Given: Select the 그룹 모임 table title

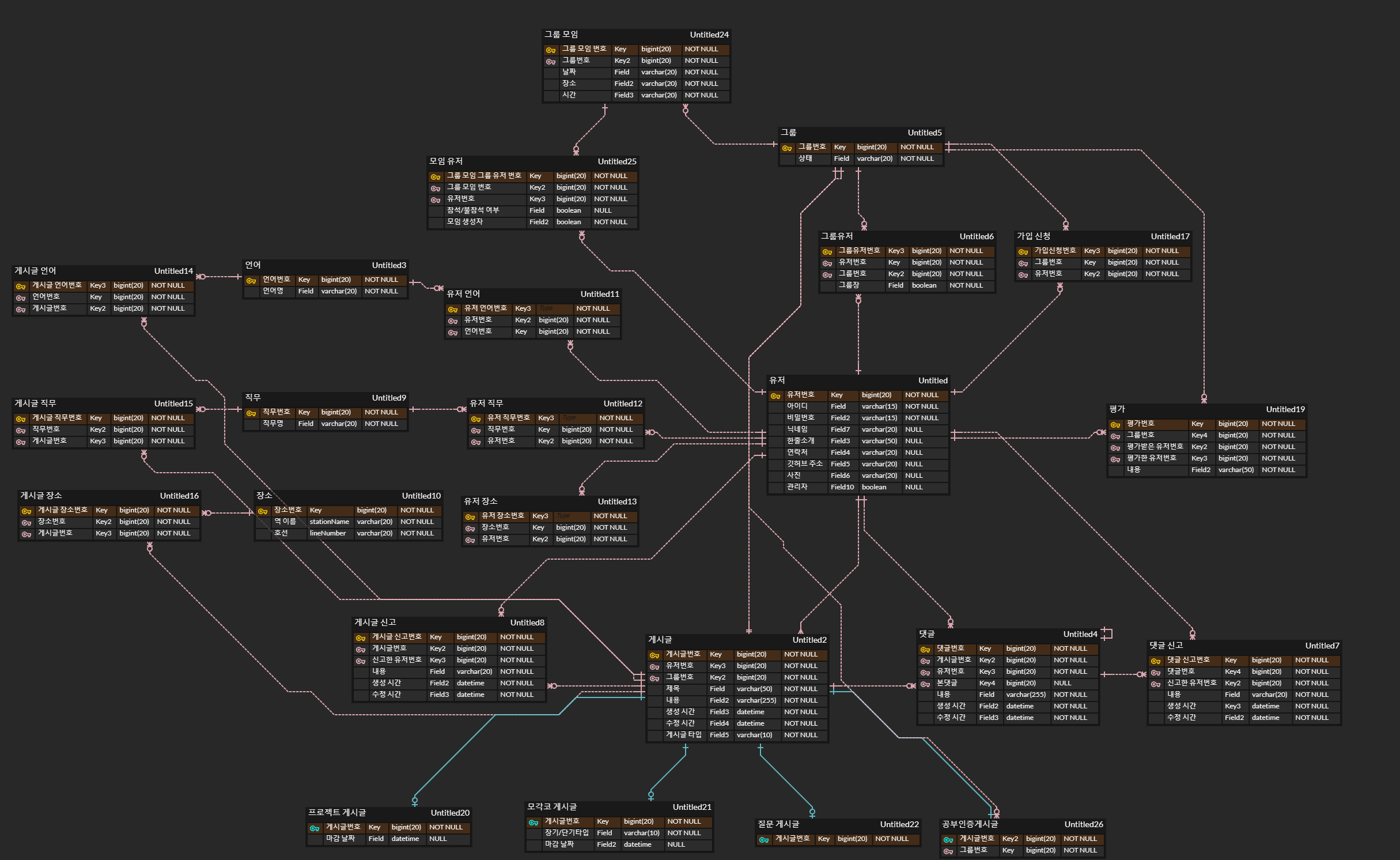Looking at the screenshot, I should [561, 35].
